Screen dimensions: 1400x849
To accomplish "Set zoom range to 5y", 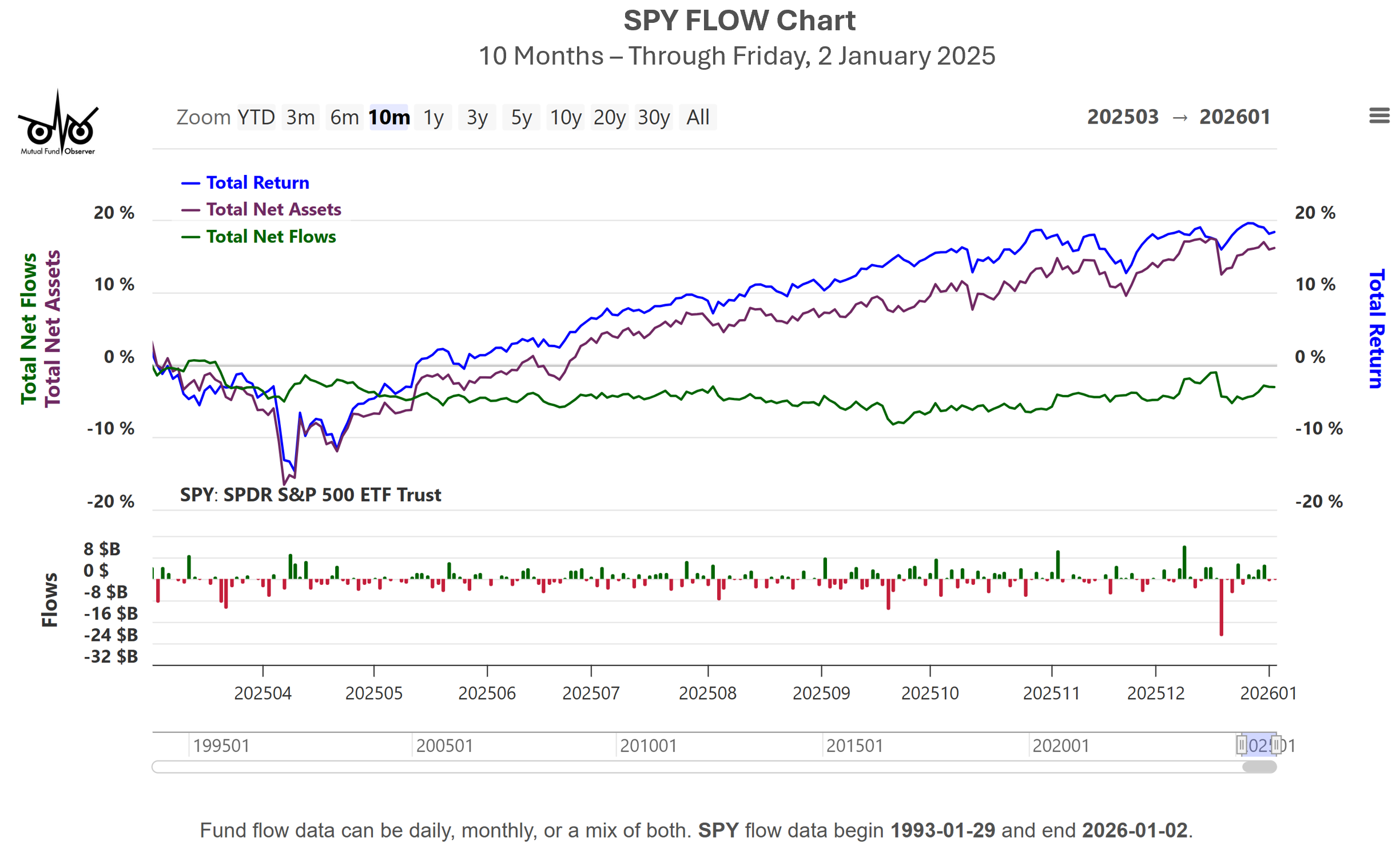I will click(x=521, y=117).
